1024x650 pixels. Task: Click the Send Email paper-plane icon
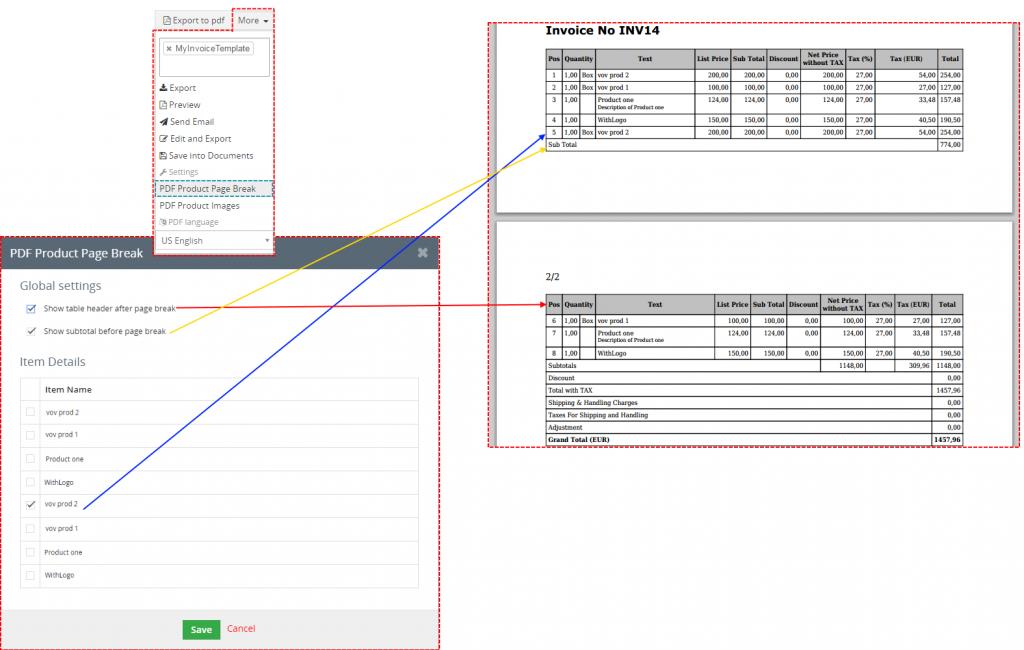coord(163,122)
